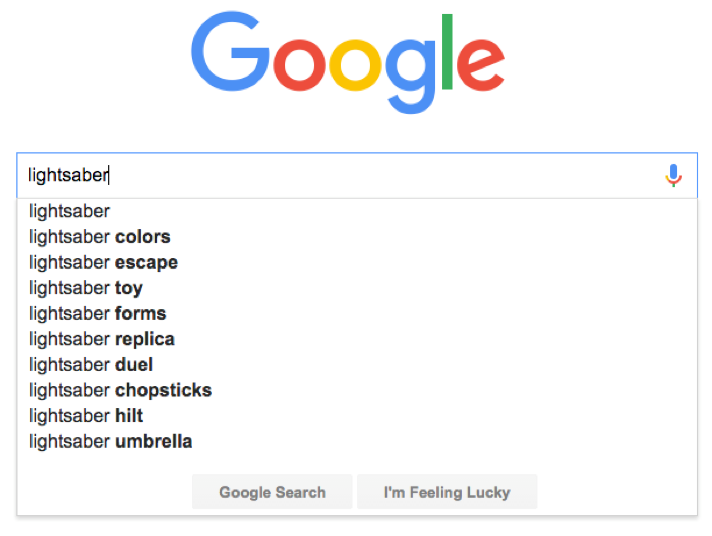The width and height of the screenshot is (712, 536).
Task: Select the "lightsaber toy" suggestion
Action: click(x=86, y=288)
